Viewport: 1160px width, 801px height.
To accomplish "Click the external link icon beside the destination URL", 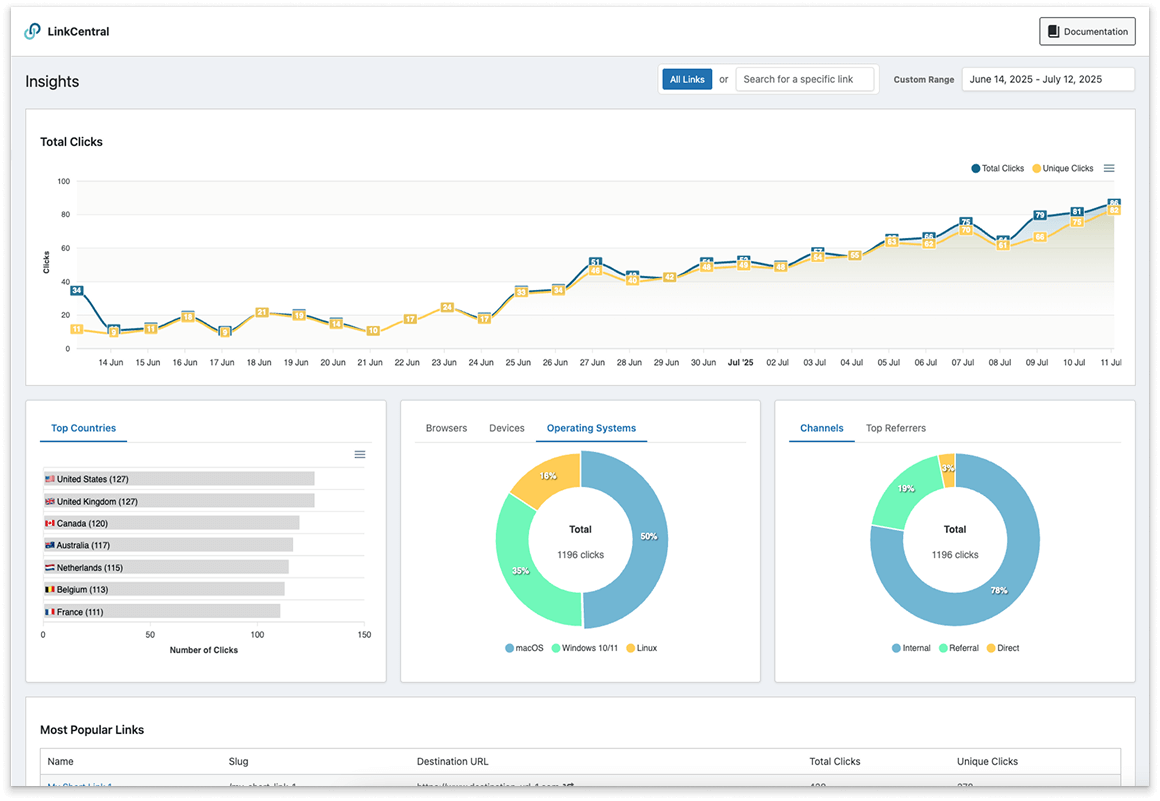I will point(570,787).
